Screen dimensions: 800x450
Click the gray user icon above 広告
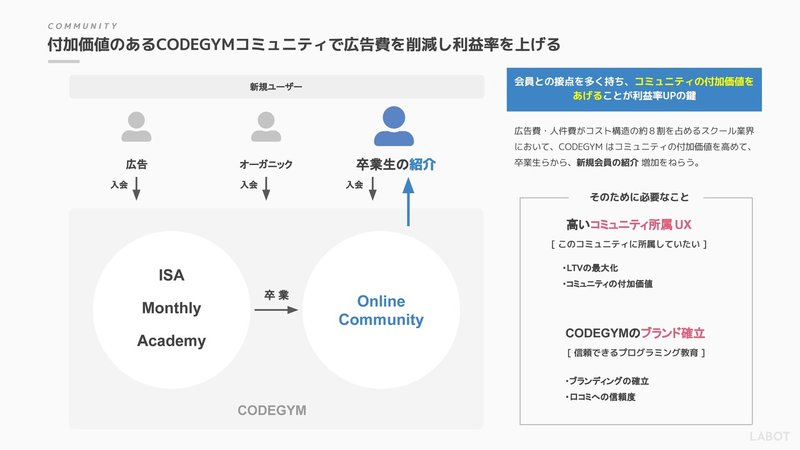136,127
